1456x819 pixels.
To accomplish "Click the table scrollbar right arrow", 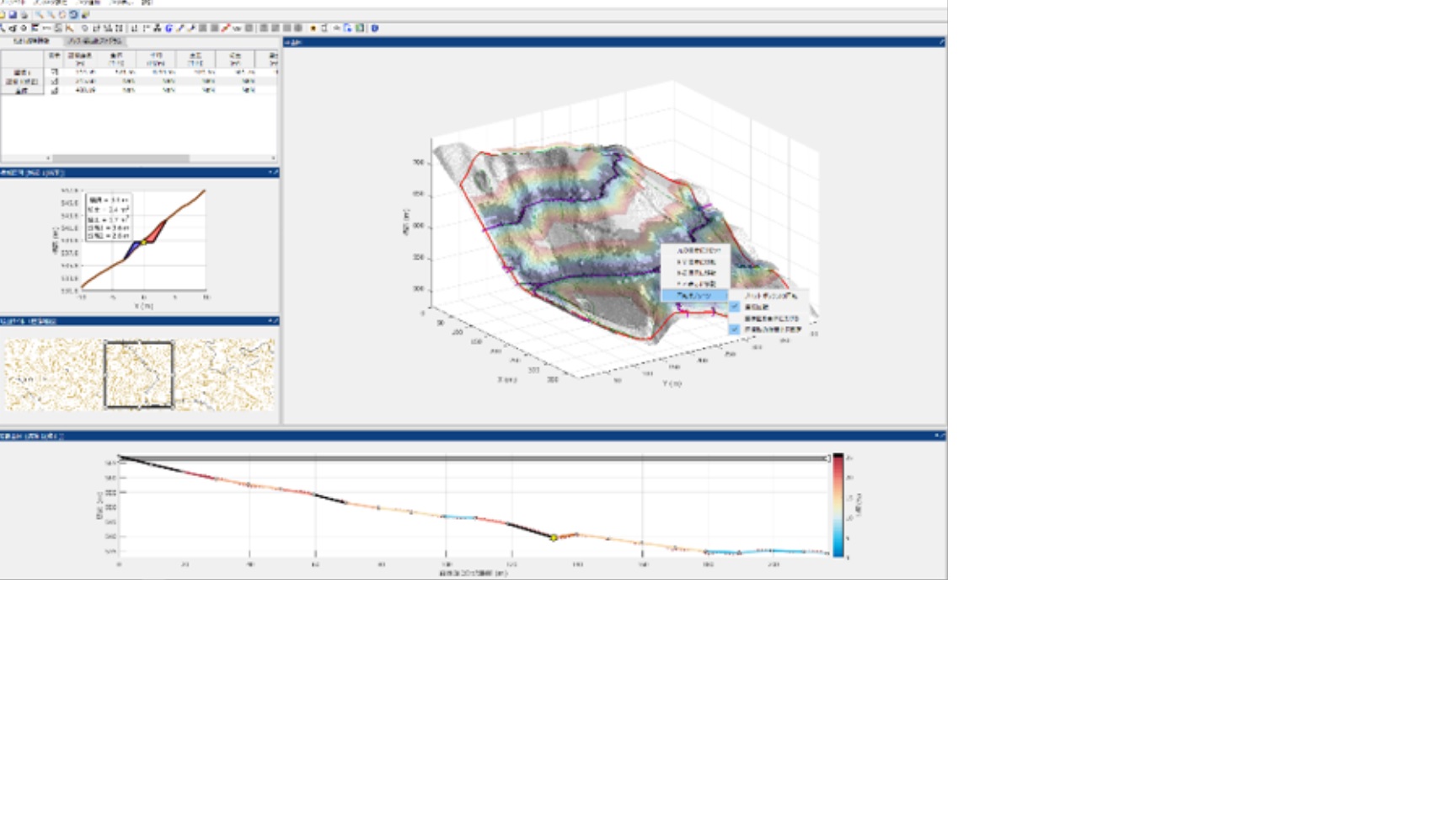I will [273, 158].
